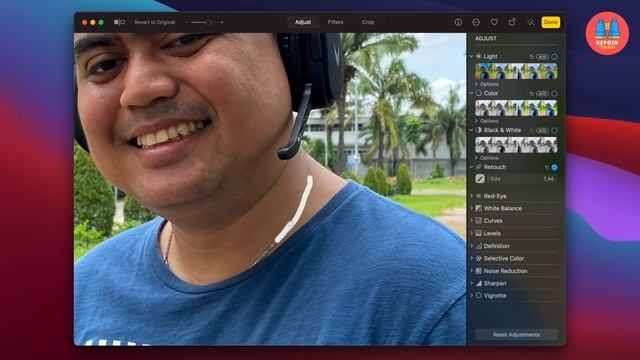The image size is (640, 360).
Task: Expand the Sharpen section
Action: click(x=472, y=283)
